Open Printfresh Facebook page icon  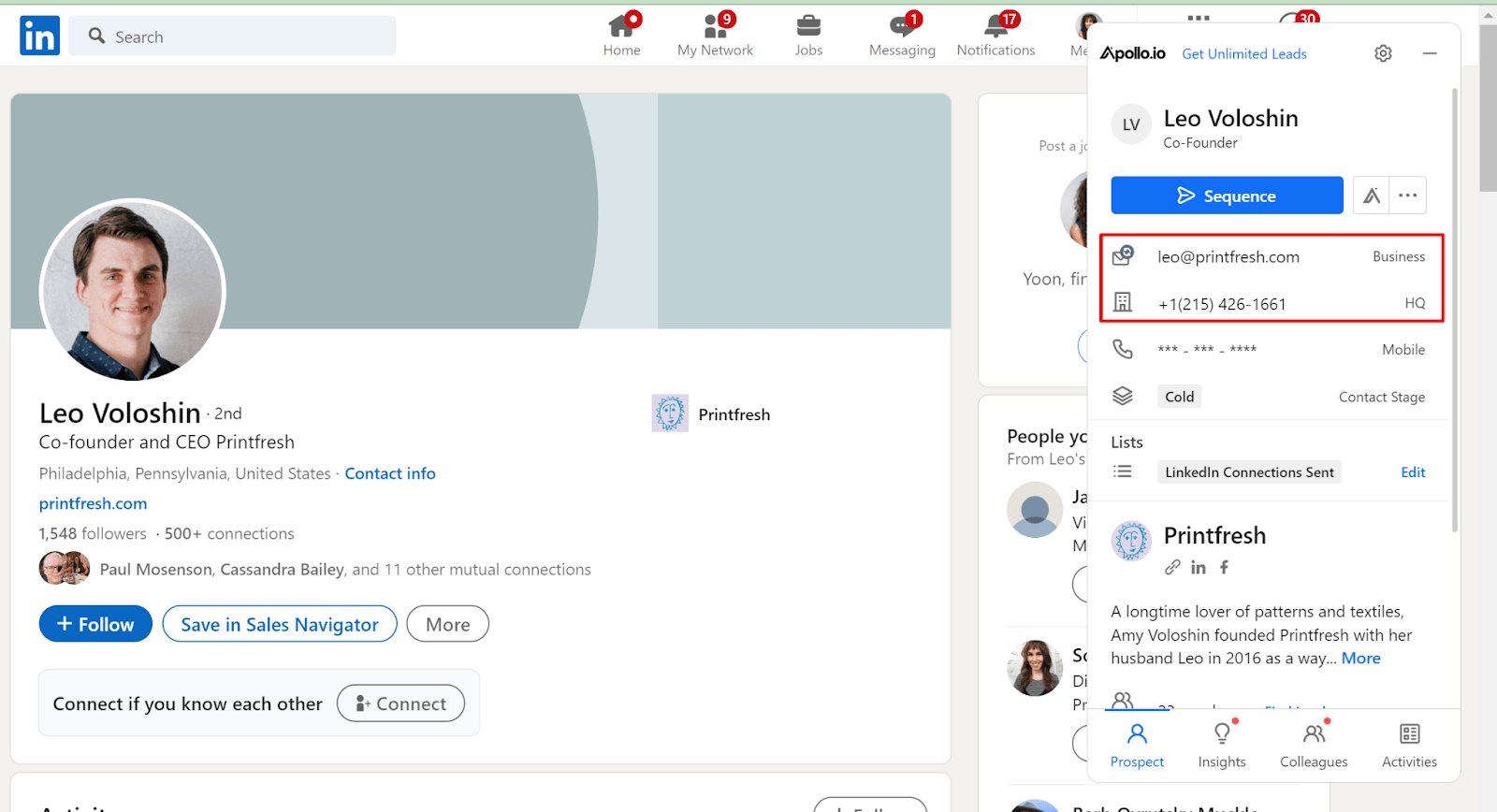(x=1224, y=567)
